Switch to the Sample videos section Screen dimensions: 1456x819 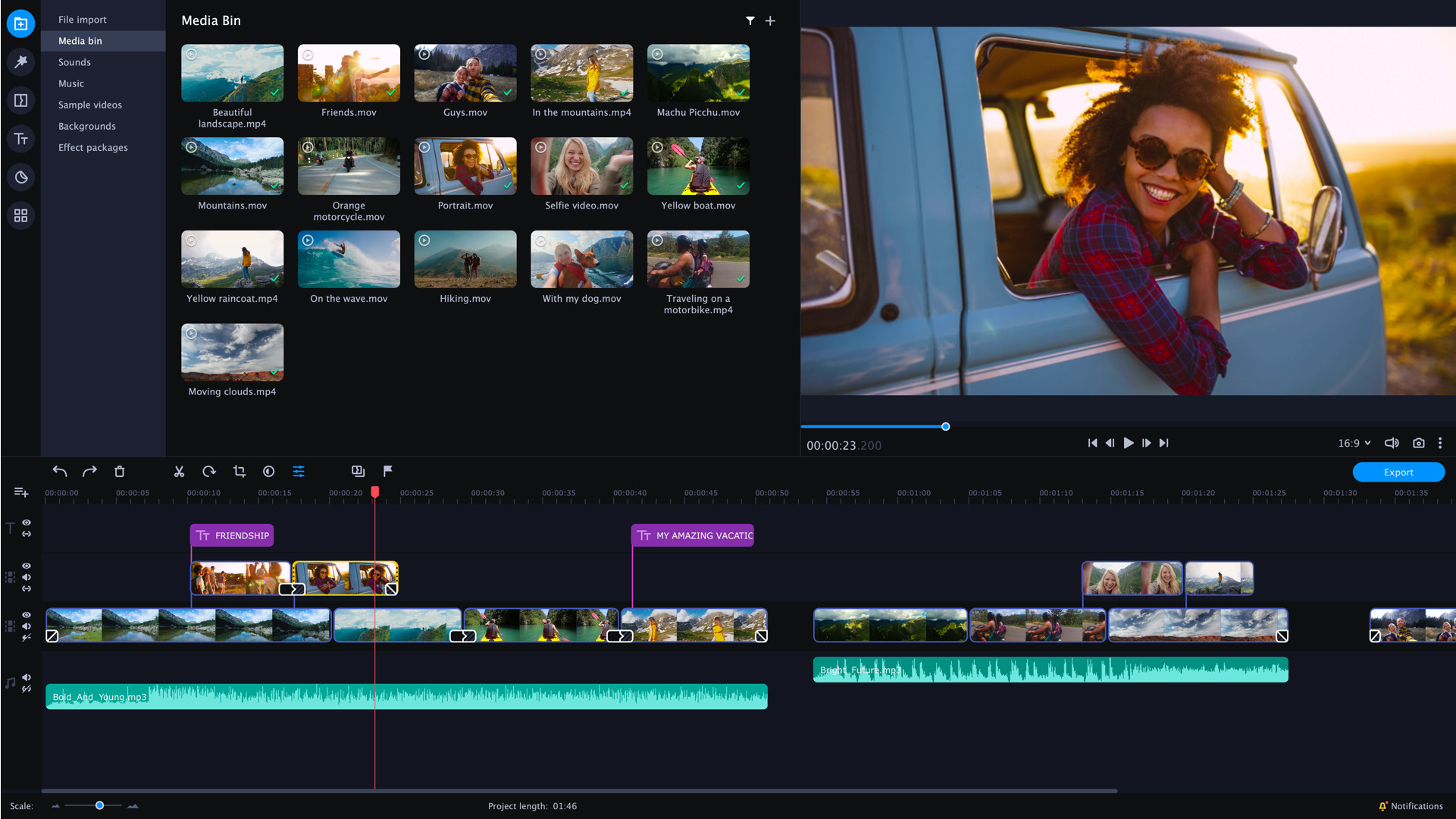click(89, 105)
